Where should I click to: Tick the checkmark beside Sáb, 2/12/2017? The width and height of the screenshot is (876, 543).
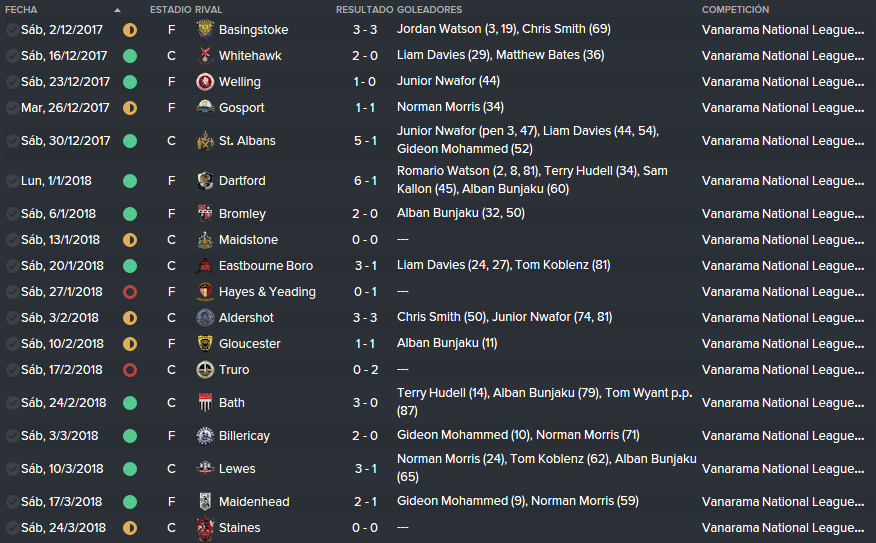[12, 30]
